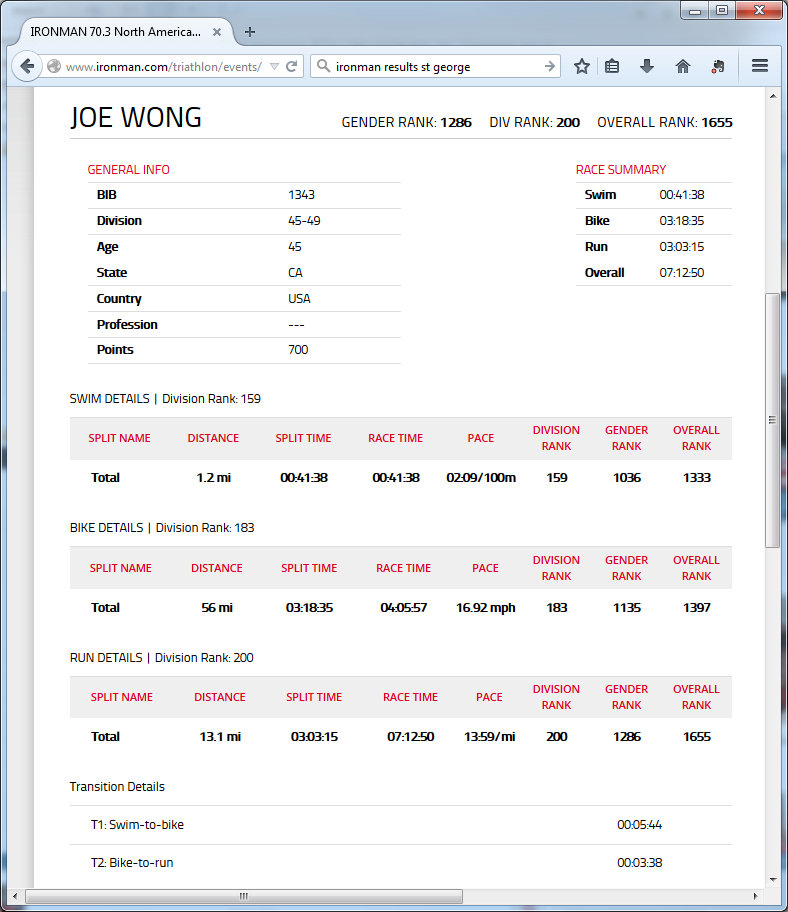Viewport: 788px width, 912px height.
Task: Click the vertical scrollbar thumb
Action: [x=771, y=420]
